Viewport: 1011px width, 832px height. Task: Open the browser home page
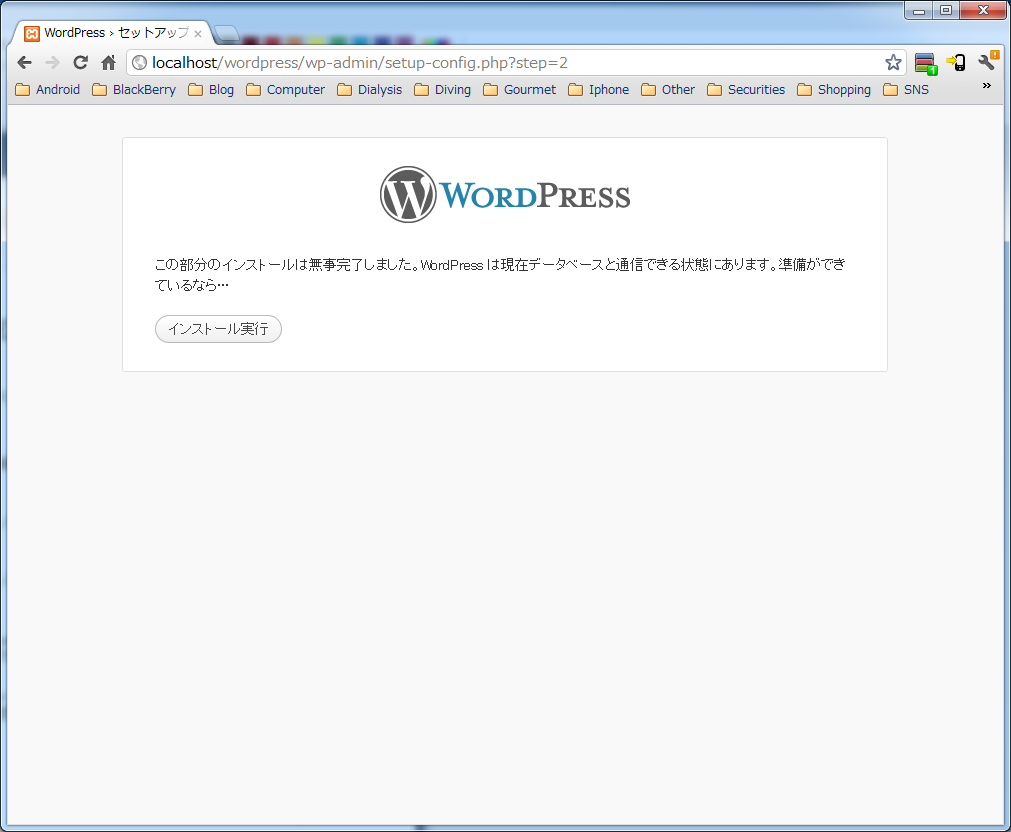click(x=108, y=63)
